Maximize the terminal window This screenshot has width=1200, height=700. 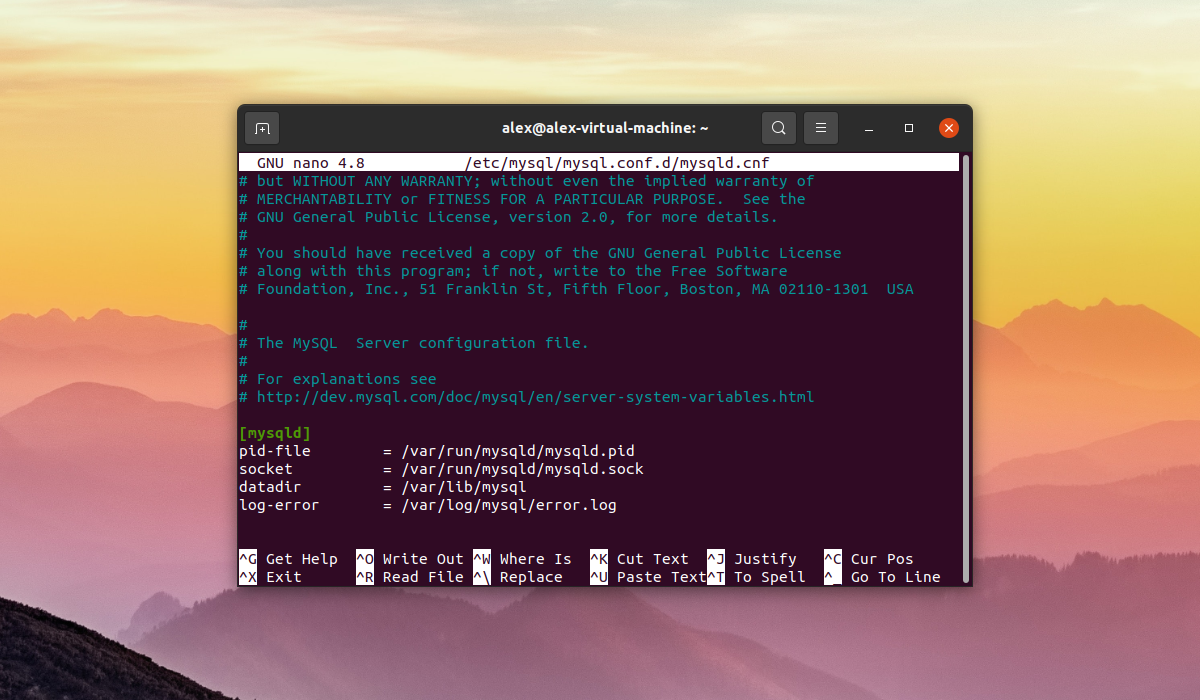[909, 128]
